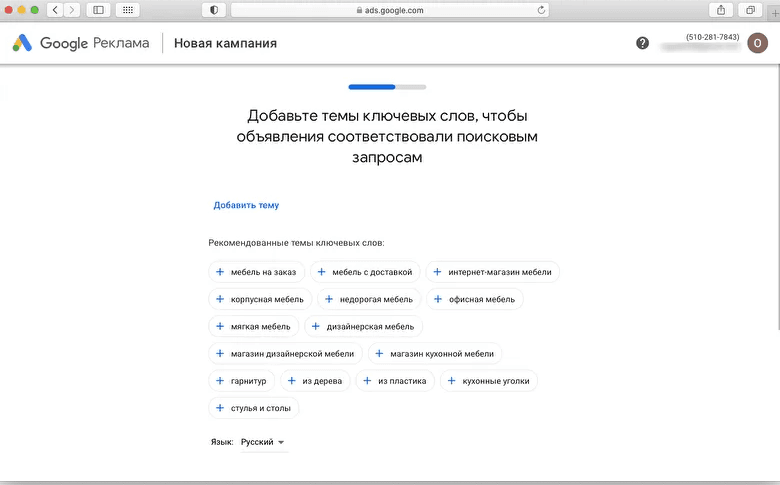Screen dimensions: 780x485
Task: Select the недорогая мебель chip label
Action: point(376,299)
